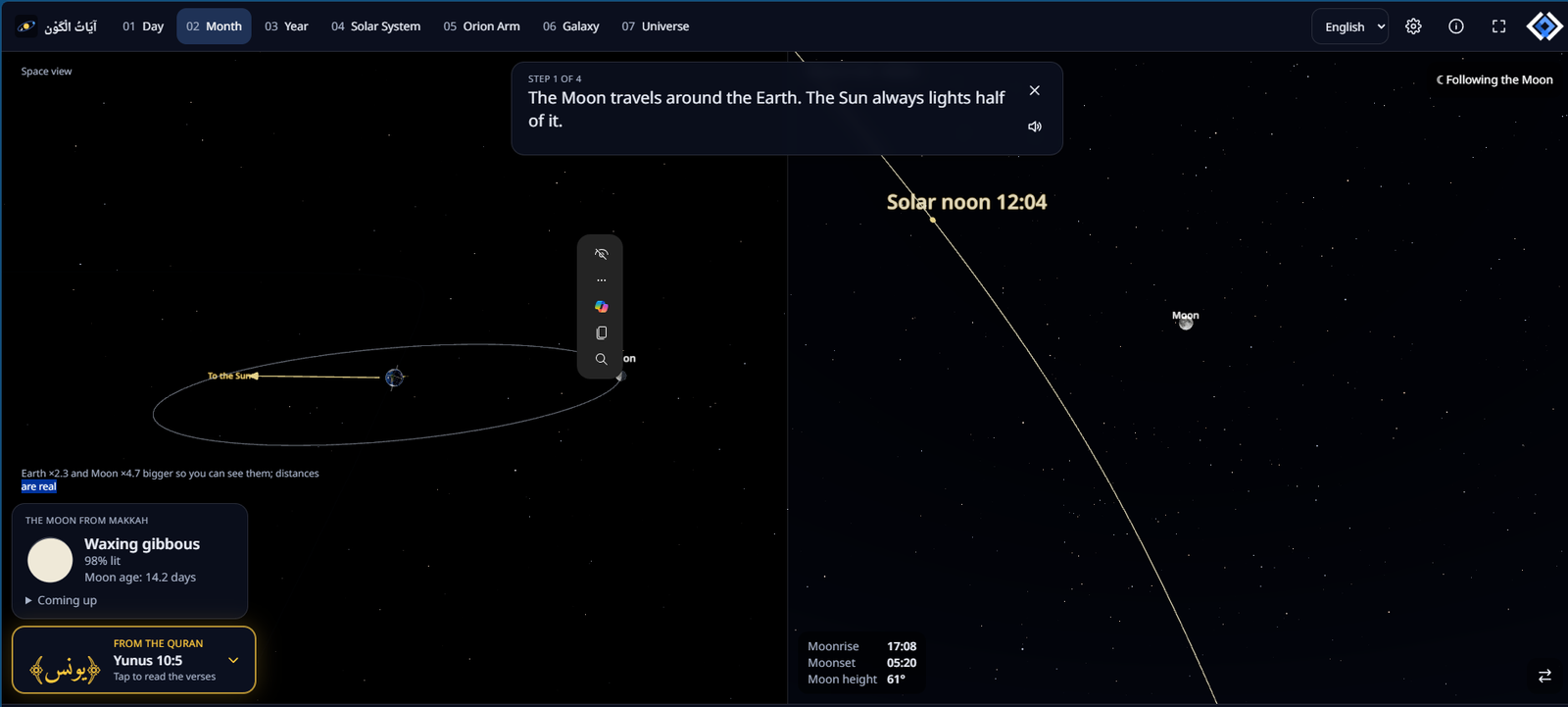Click the Waxing gibbous heading
This screenshot has height=707, width=1568.
click(142, 543)
